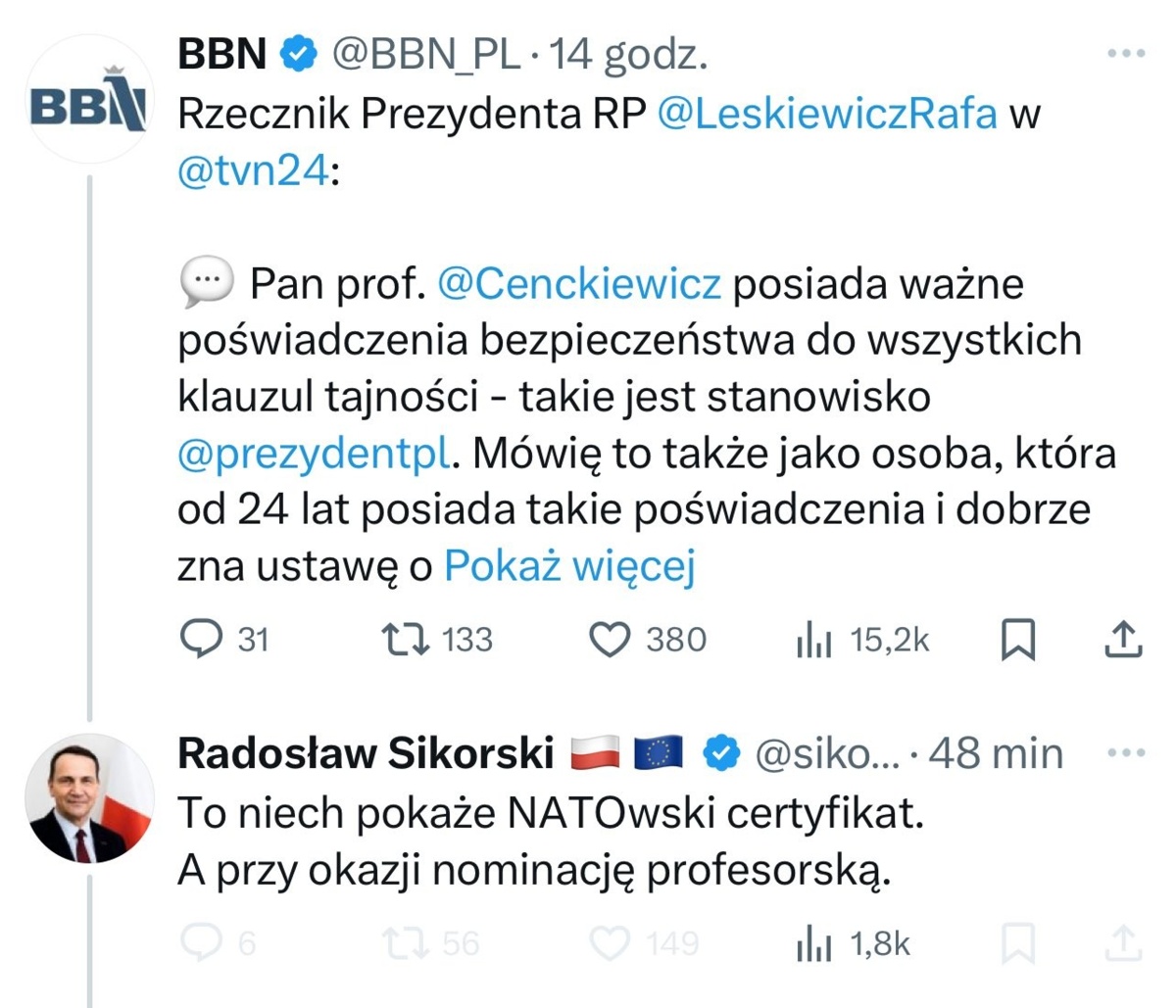This screenshot has height=1008, width=1176.
Task: Bookmark the BBN tweet
Action: tap(1018, 640)
